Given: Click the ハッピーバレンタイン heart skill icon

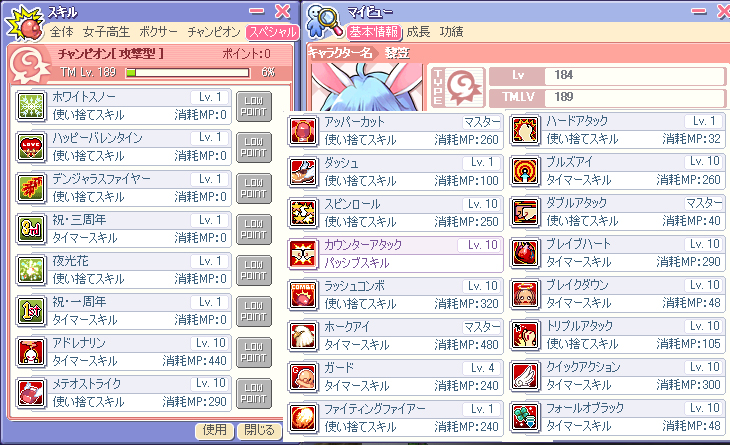Looking at the screenshot, I should (31, 147).
